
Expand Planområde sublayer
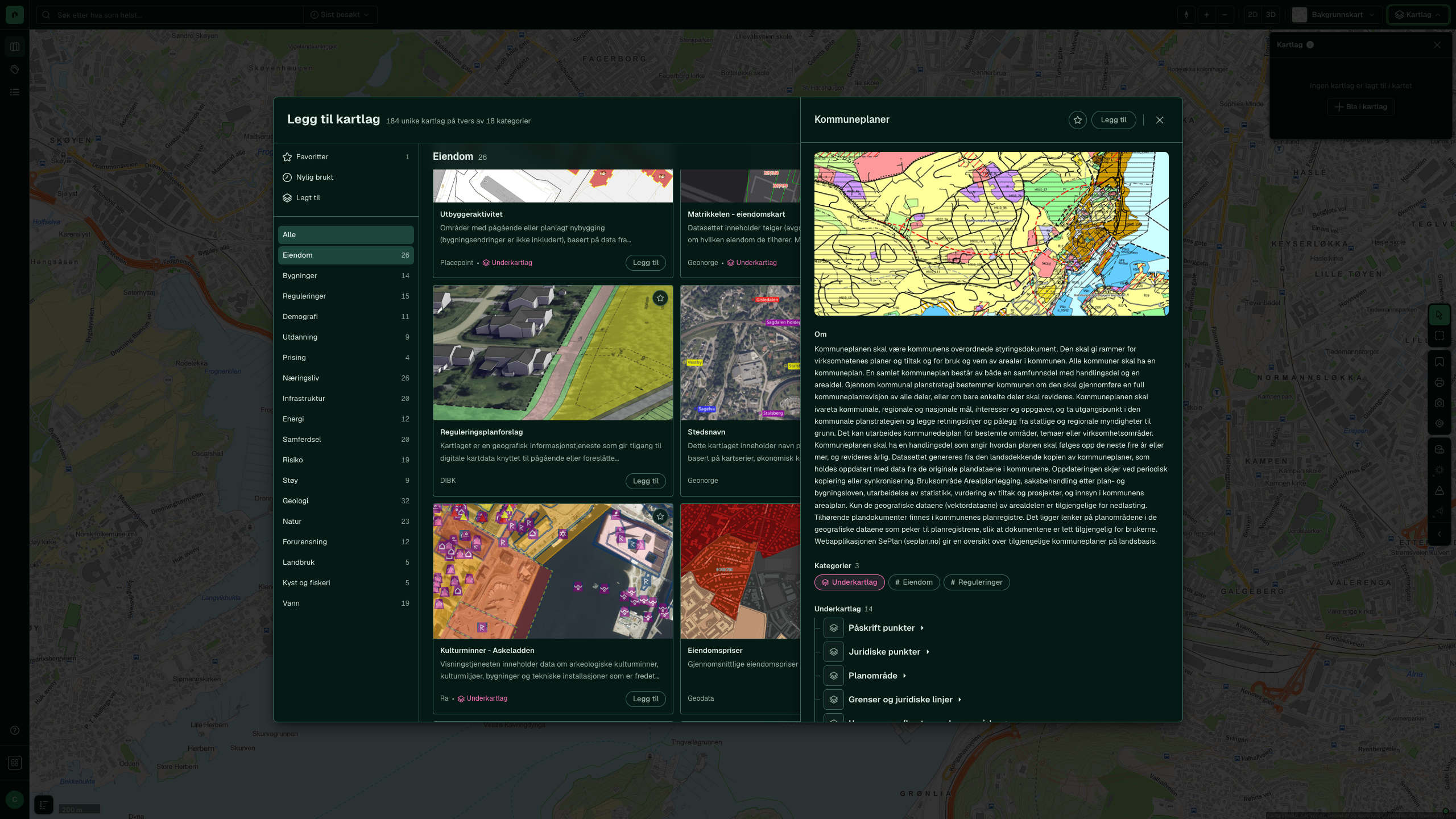point(904,676)
